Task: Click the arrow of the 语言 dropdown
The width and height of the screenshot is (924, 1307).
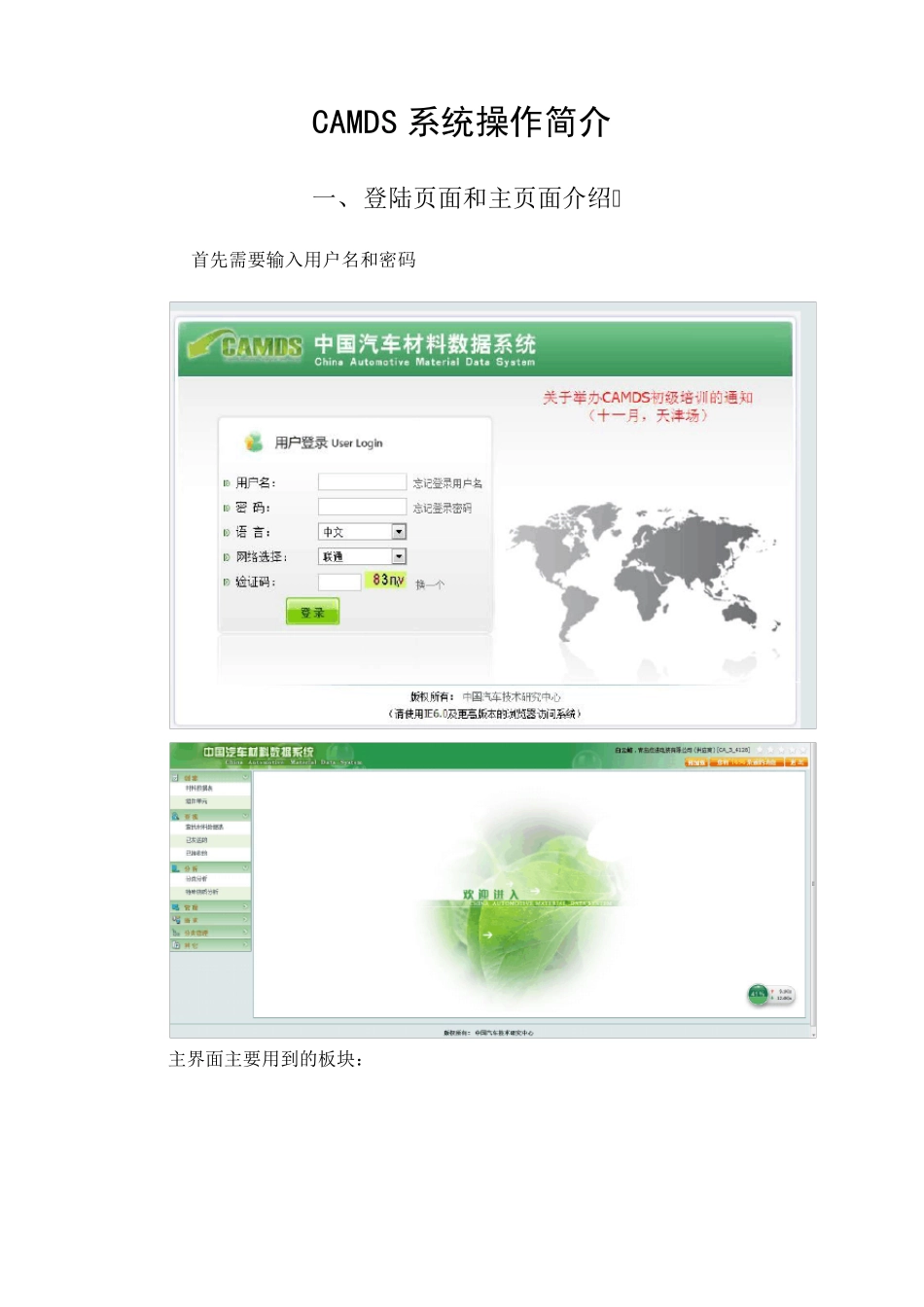Action: point(399,532)
